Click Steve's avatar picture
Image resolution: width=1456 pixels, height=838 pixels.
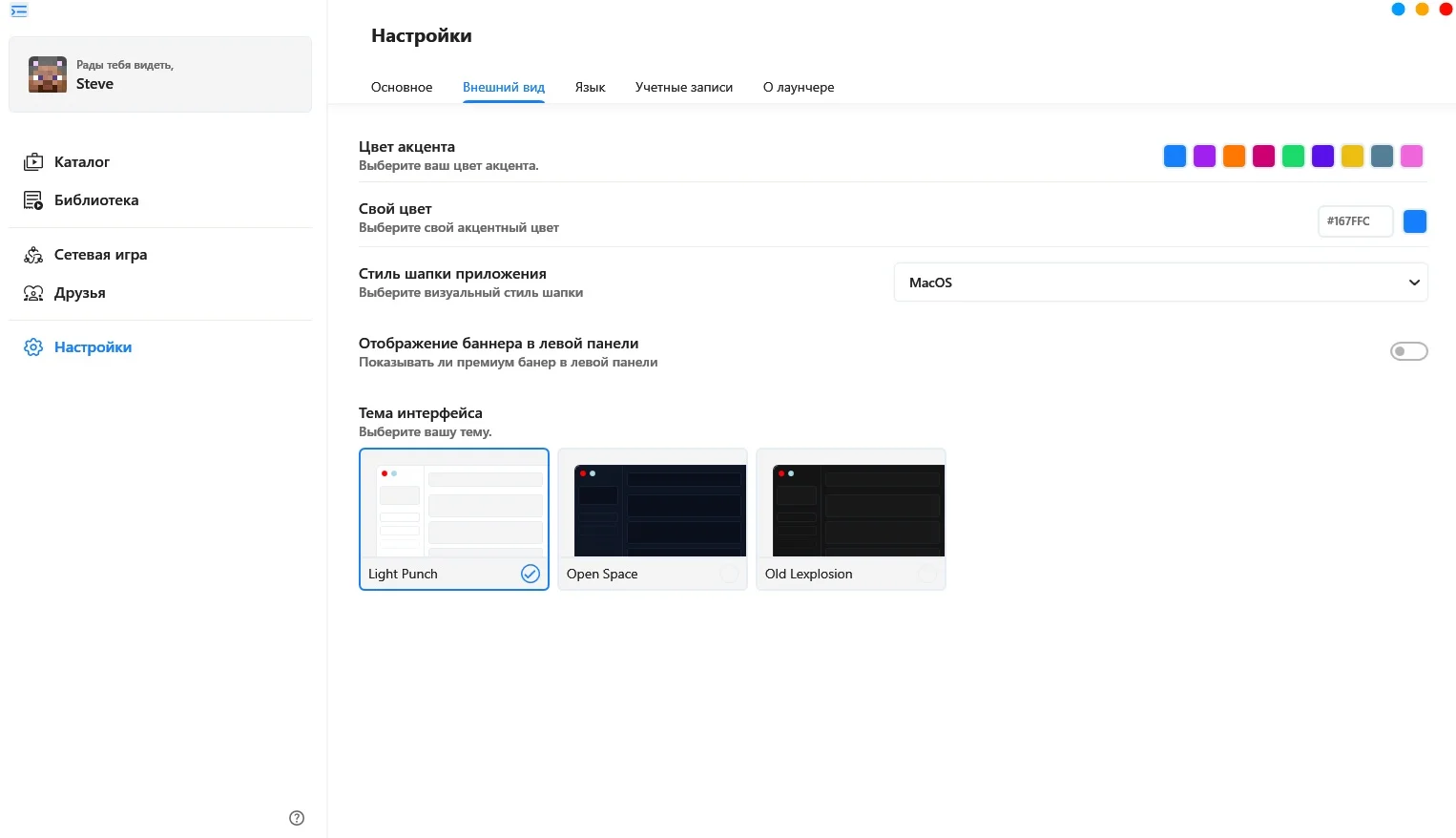48,74
